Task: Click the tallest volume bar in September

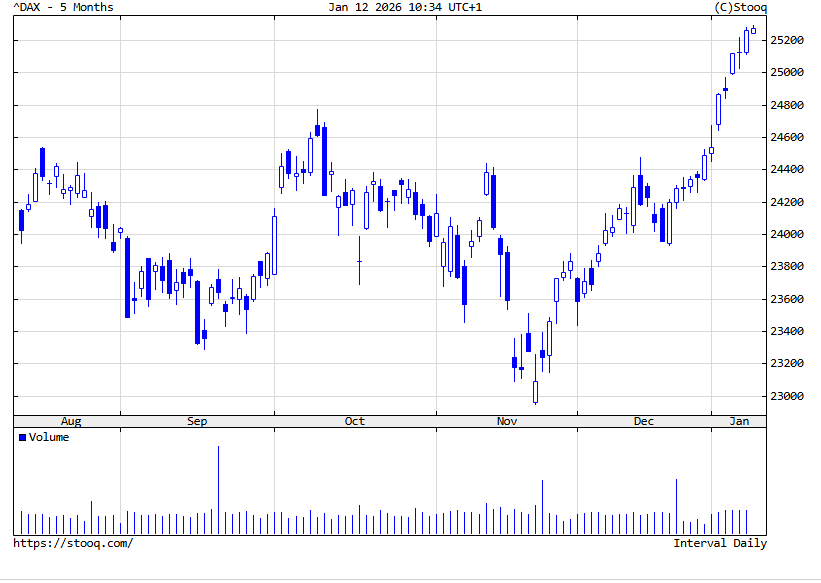Action: point(218,490)
